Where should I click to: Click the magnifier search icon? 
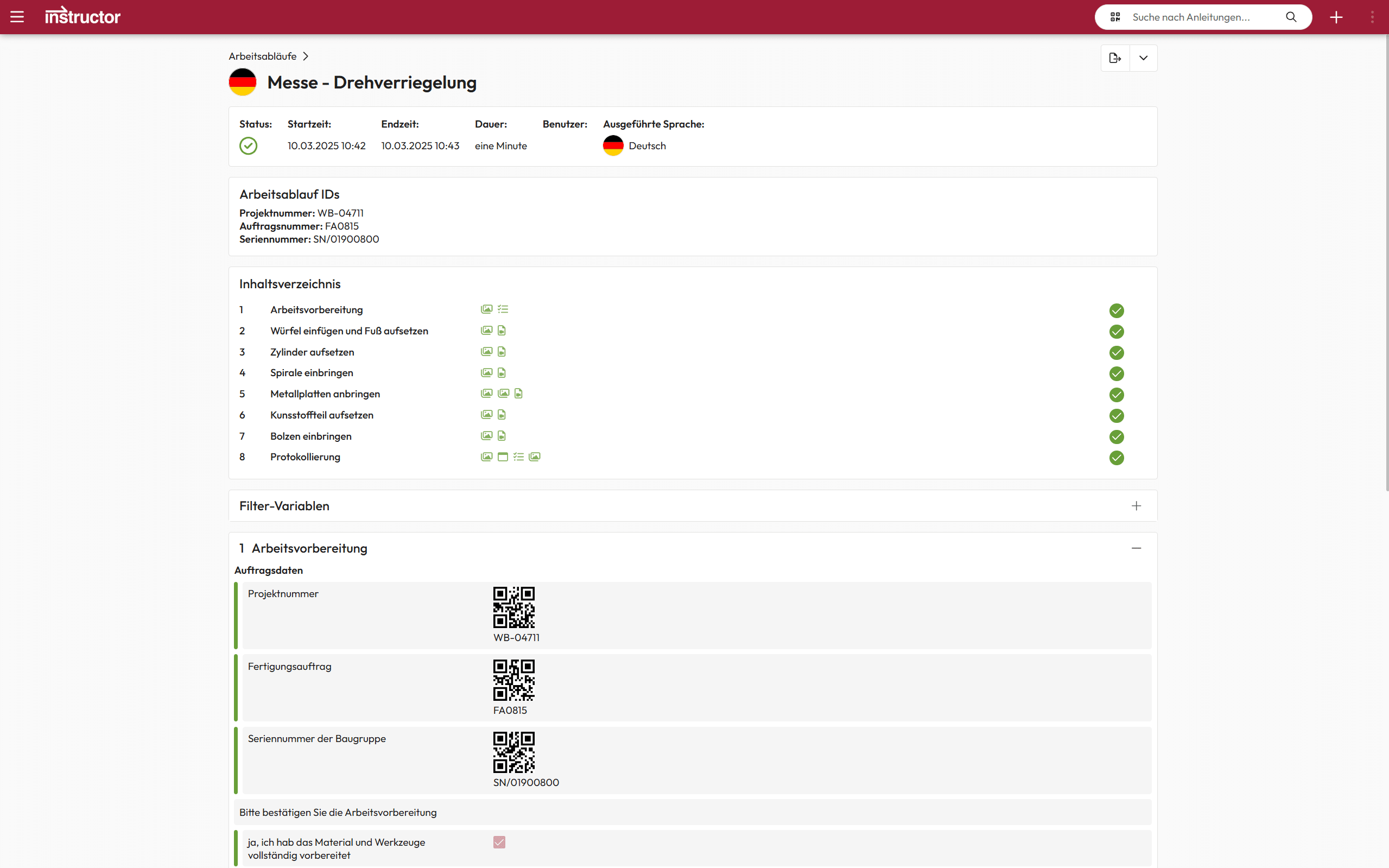click(1291, 17)
